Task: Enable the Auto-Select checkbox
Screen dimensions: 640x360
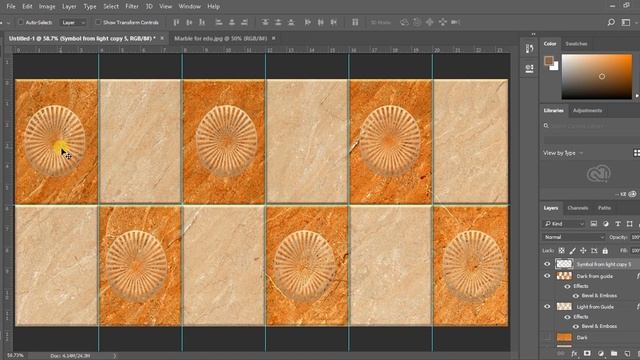Action: 21,22
